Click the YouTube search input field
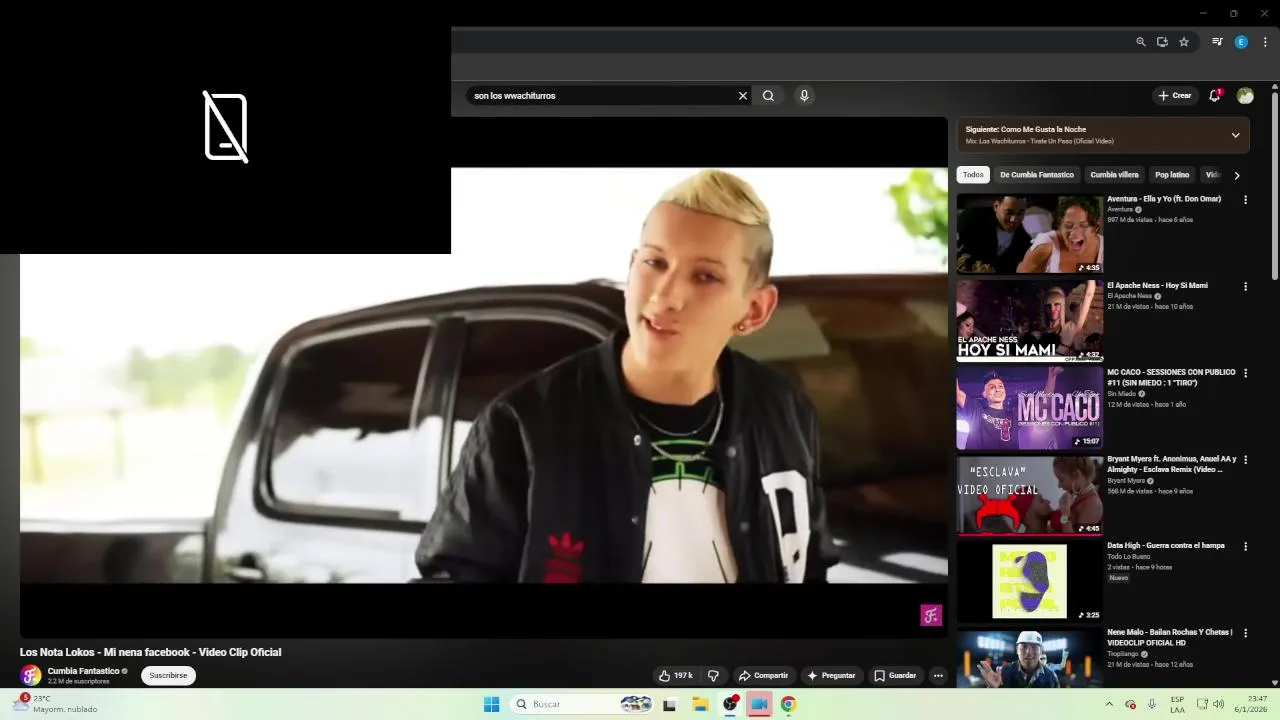 pos(603,96)
